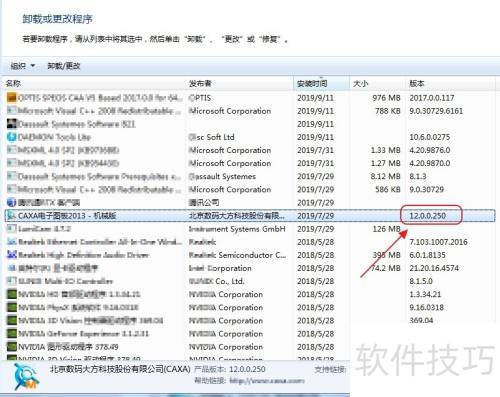Viewport: 500px width, 397px height.
Task: Click version value 21.20.16.4574
Action: pyautogui.click(x=434, y=268)
